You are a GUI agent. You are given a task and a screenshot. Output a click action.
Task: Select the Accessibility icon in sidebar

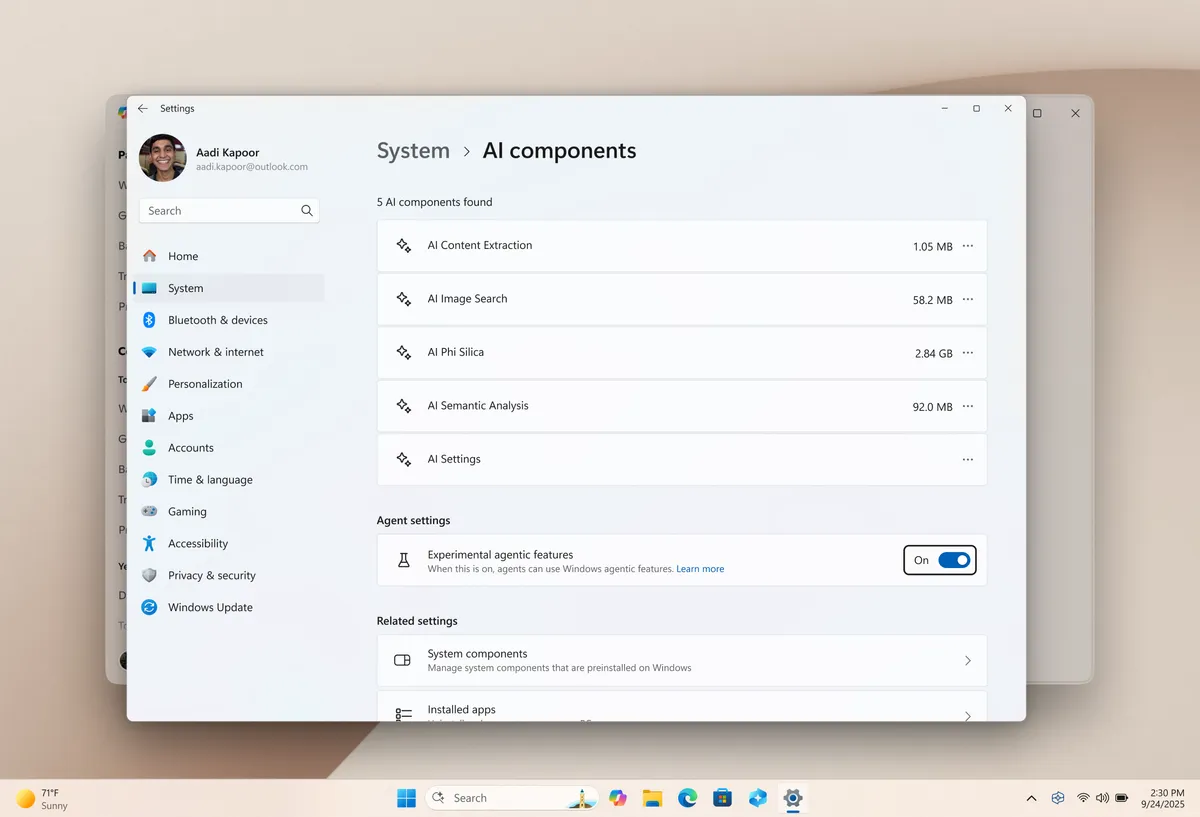[148, 543]
